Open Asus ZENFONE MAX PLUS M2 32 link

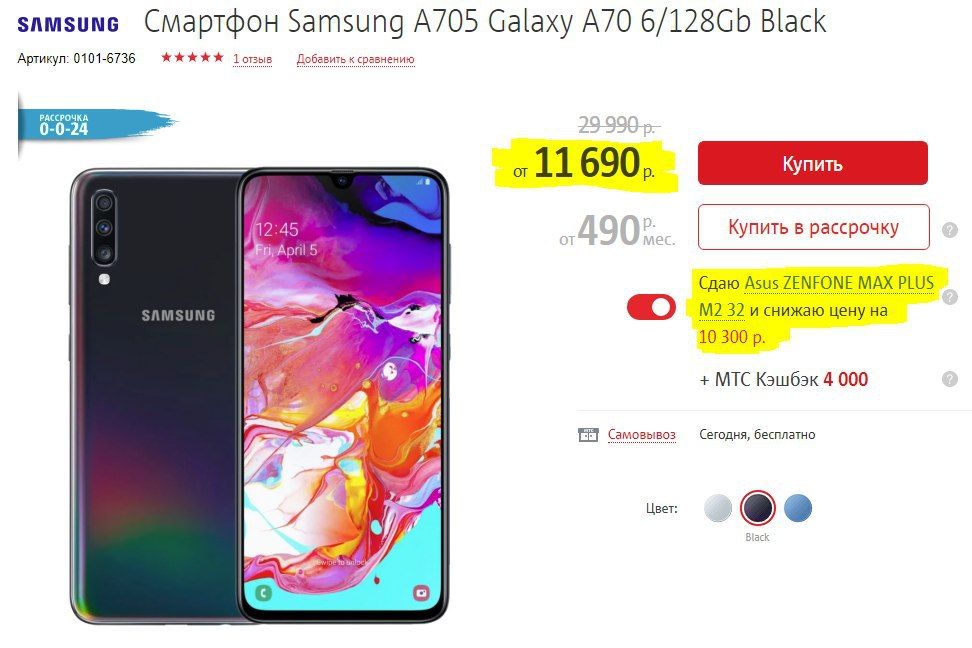pos(816,296)
